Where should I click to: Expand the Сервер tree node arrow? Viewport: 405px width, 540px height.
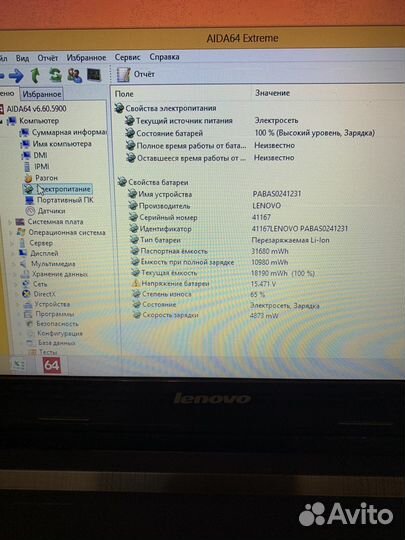coord(12,243)
